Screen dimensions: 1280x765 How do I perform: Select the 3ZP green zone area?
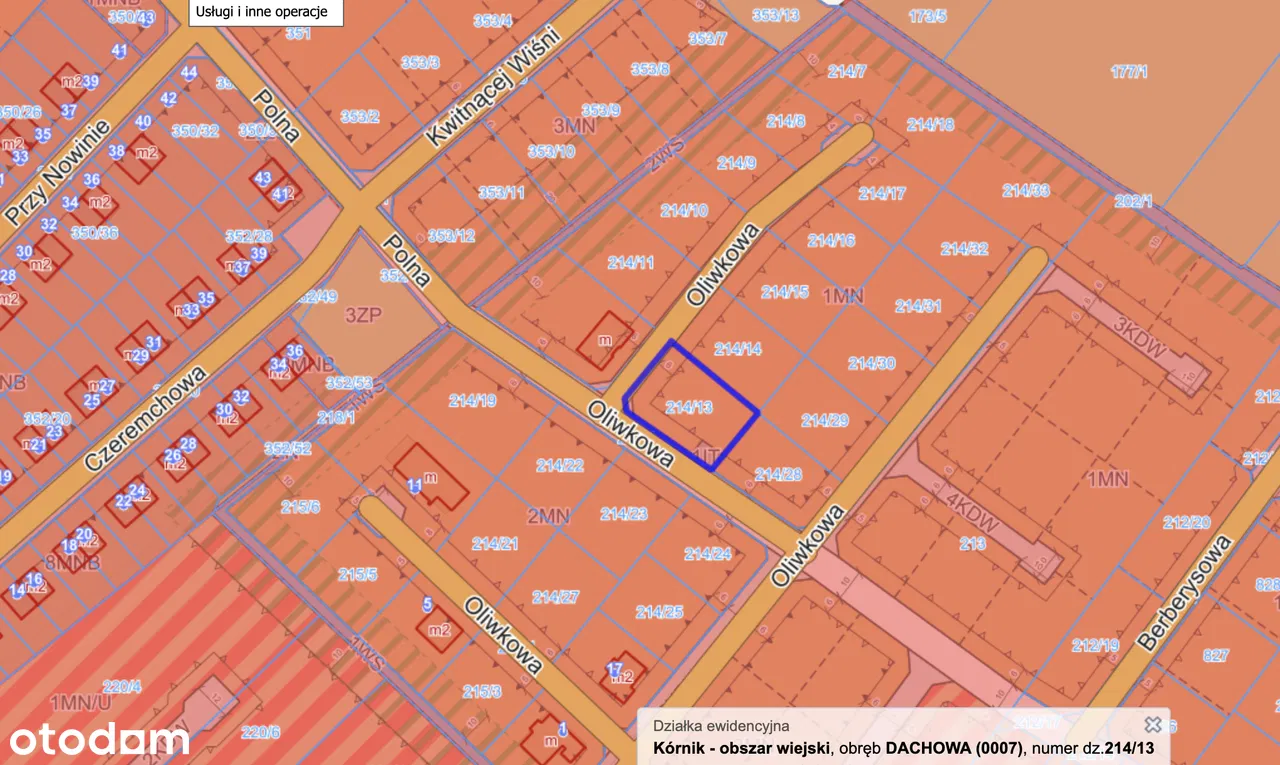(x=365, y=315)
